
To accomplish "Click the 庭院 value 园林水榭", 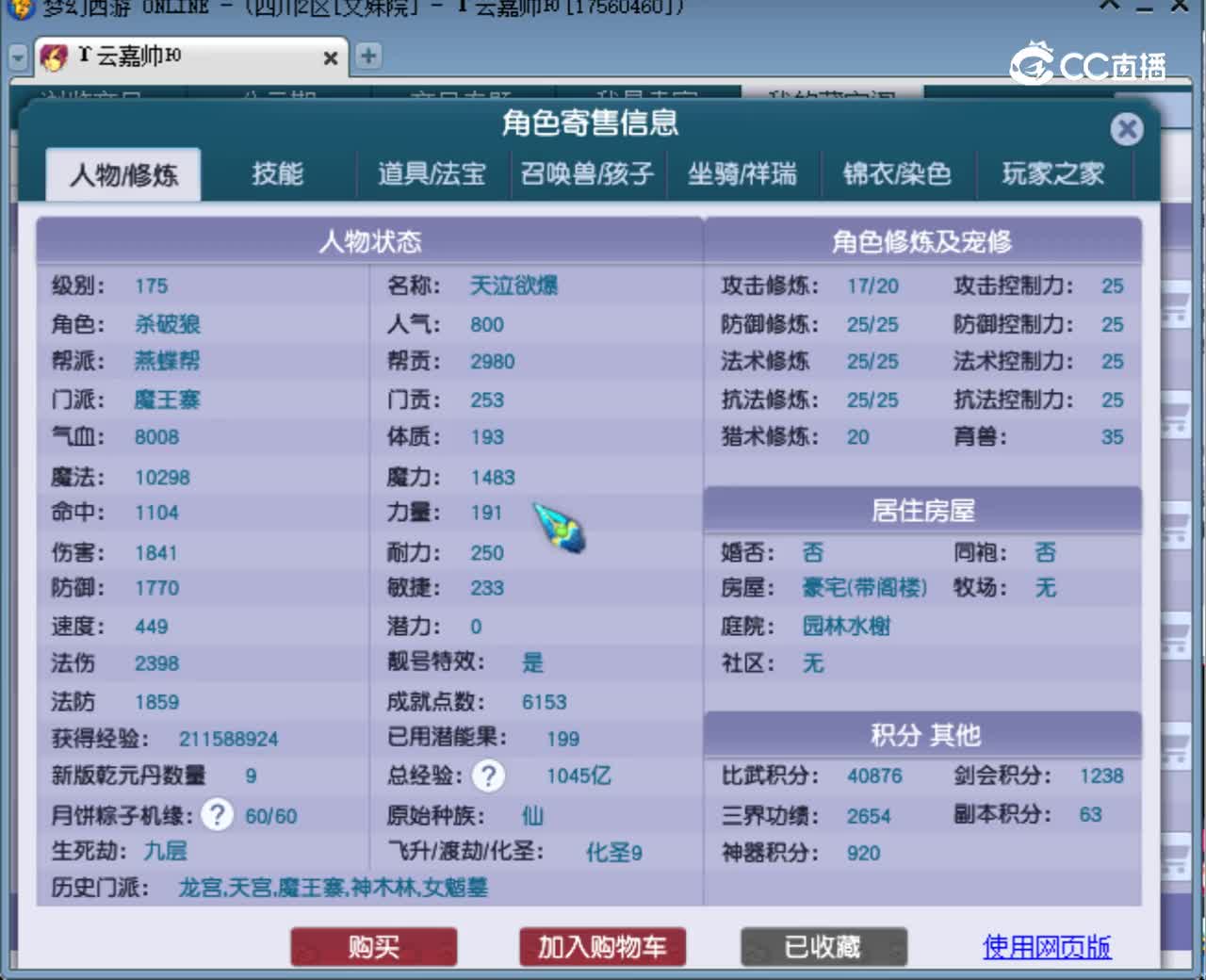I will pyautogui.click(x=846, y=626).
